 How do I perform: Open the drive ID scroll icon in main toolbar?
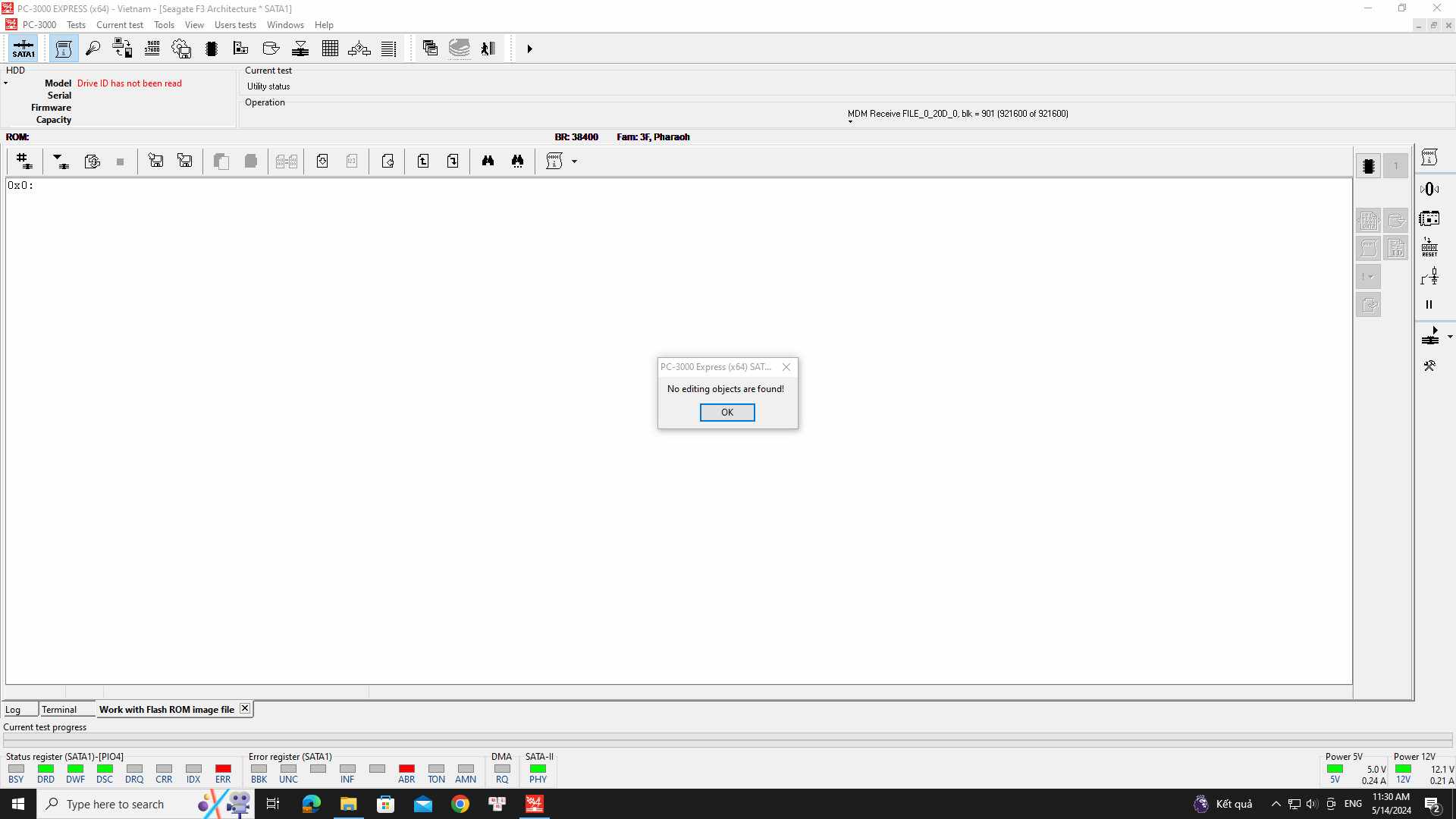pyautogui.click(x=64, y=49)
